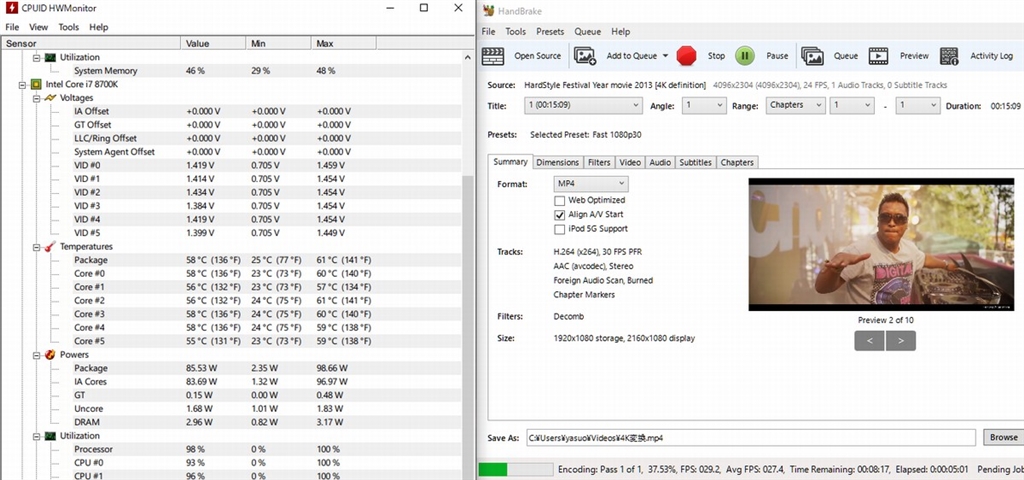Toggle the iPod 5G Support checkbox
1024x480 pixels.
[x=559, y=229]
